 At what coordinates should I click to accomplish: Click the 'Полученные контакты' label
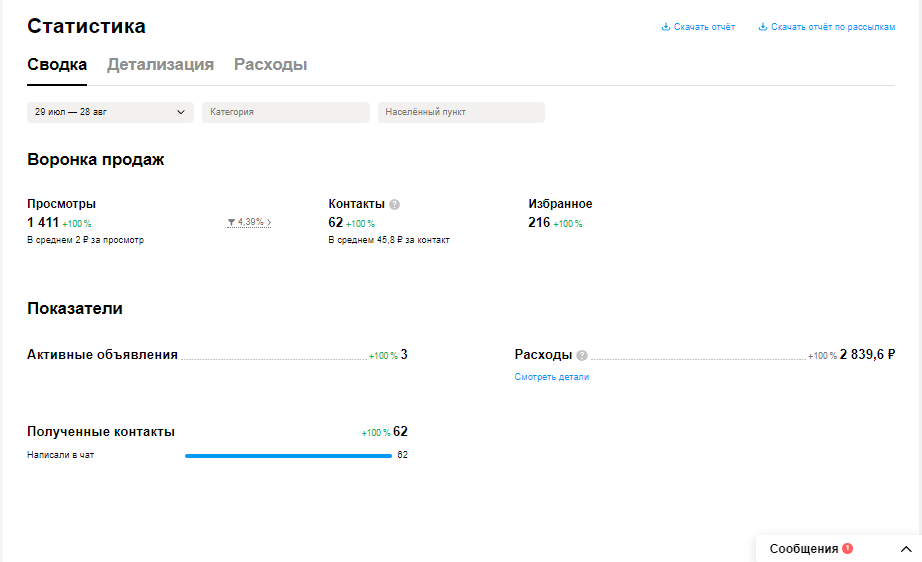point(101,431)
